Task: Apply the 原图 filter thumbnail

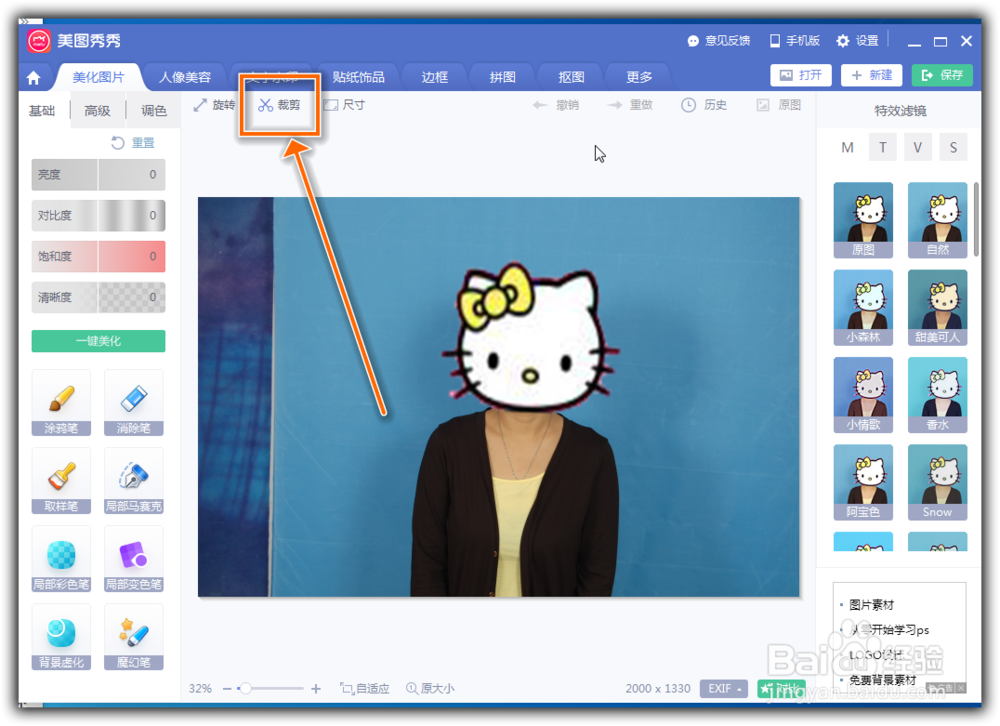Action: [x=864, y=220]
